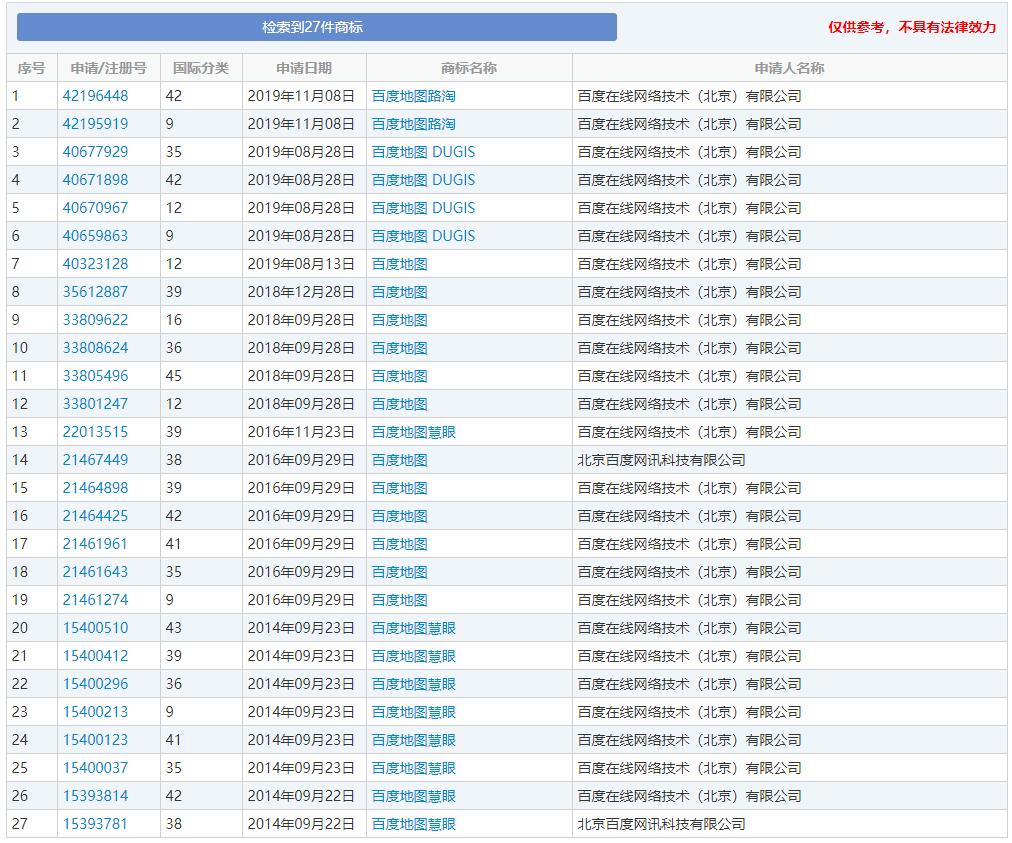Open registration number 40671898

(x=95, y=180)
